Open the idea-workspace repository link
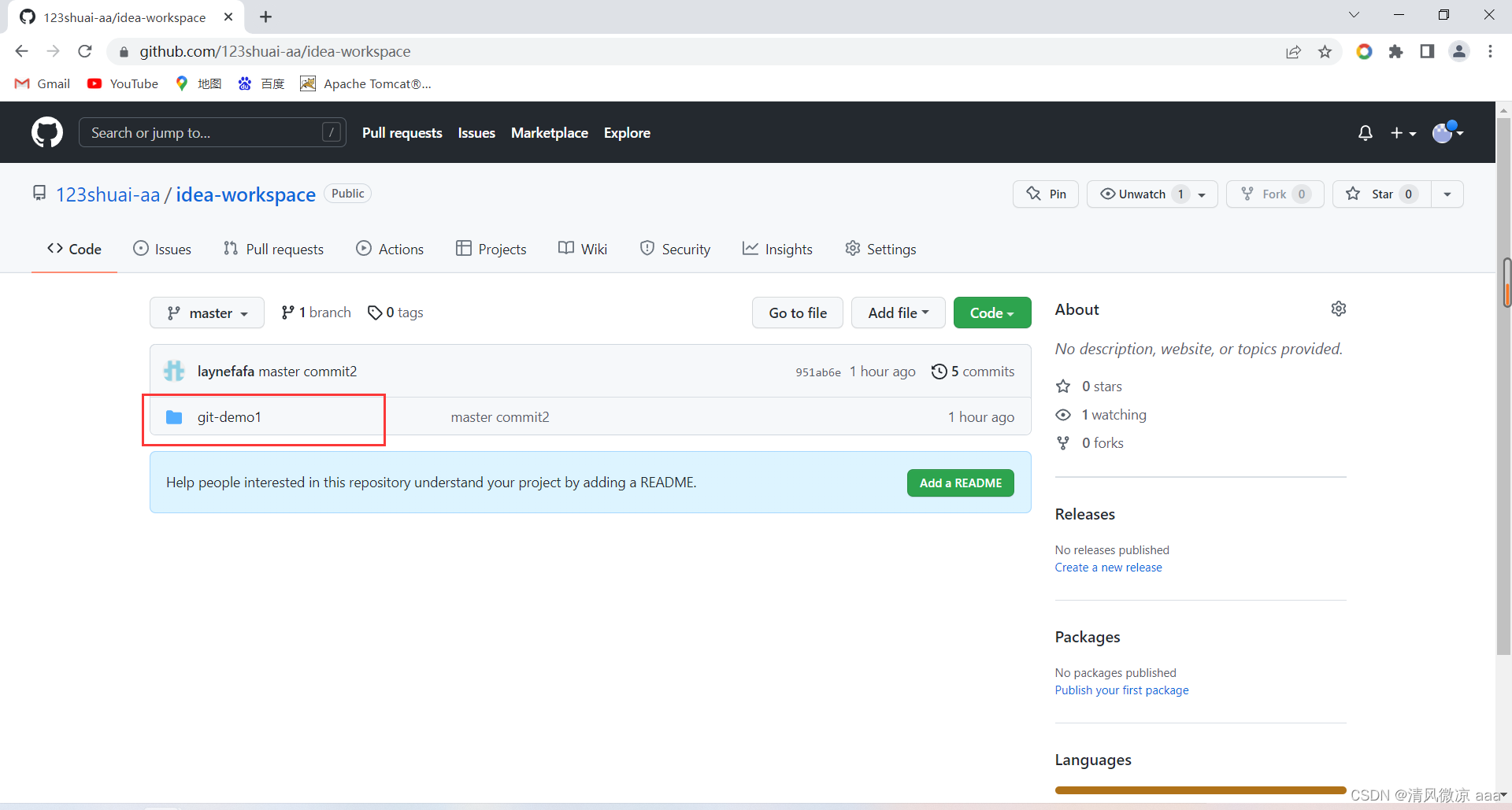 (x=246, y=194)
